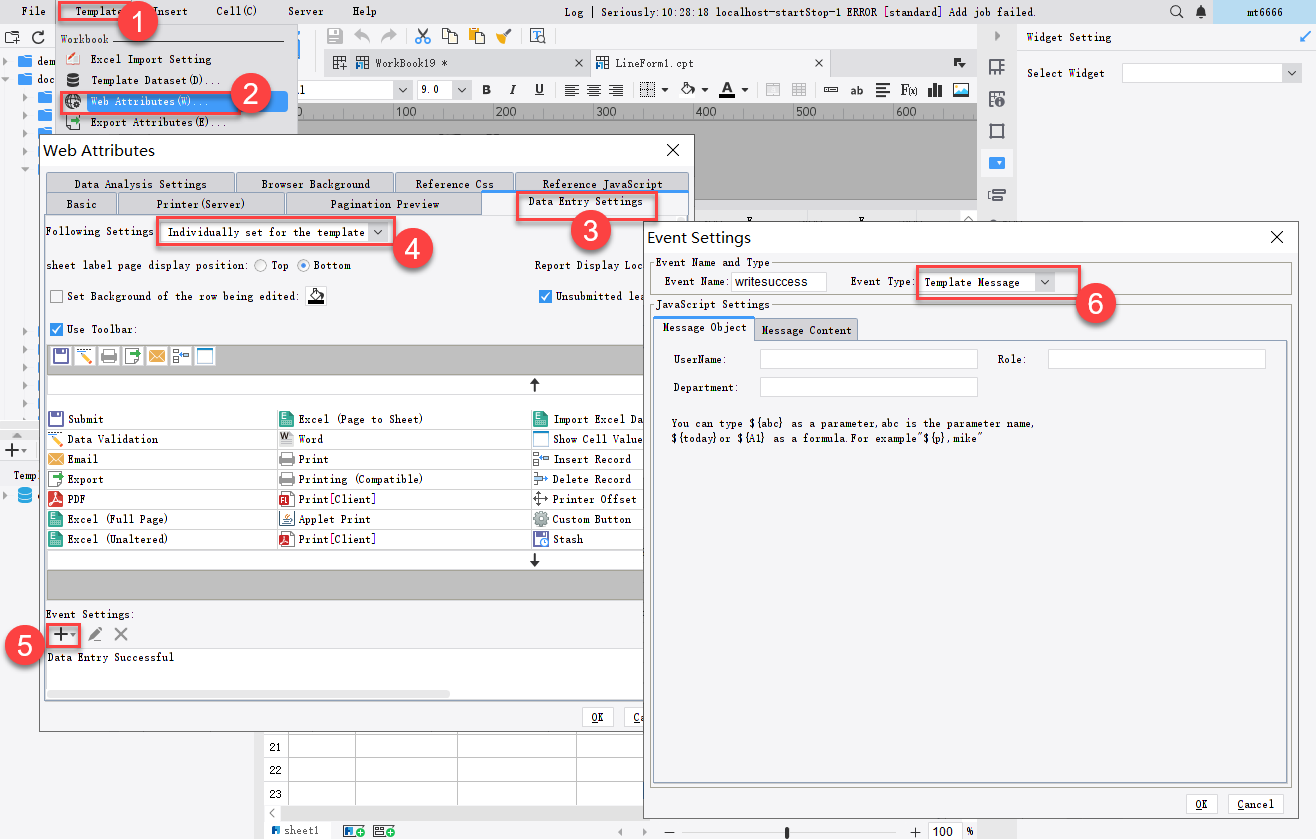Switch to the Browser Background tab
This screenshot has width=1316, height=839.
315,184
